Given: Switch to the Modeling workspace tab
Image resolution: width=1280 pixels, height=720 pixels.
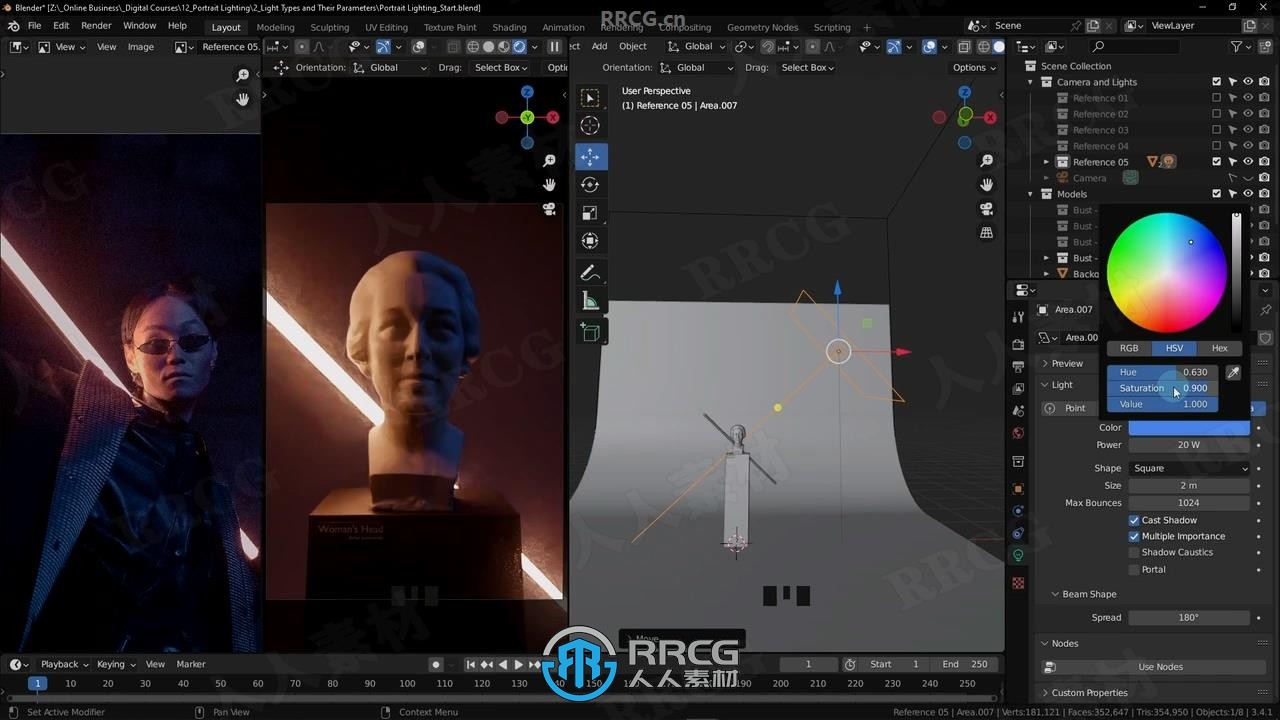Looking at the screenshot, I should [275, 27].
